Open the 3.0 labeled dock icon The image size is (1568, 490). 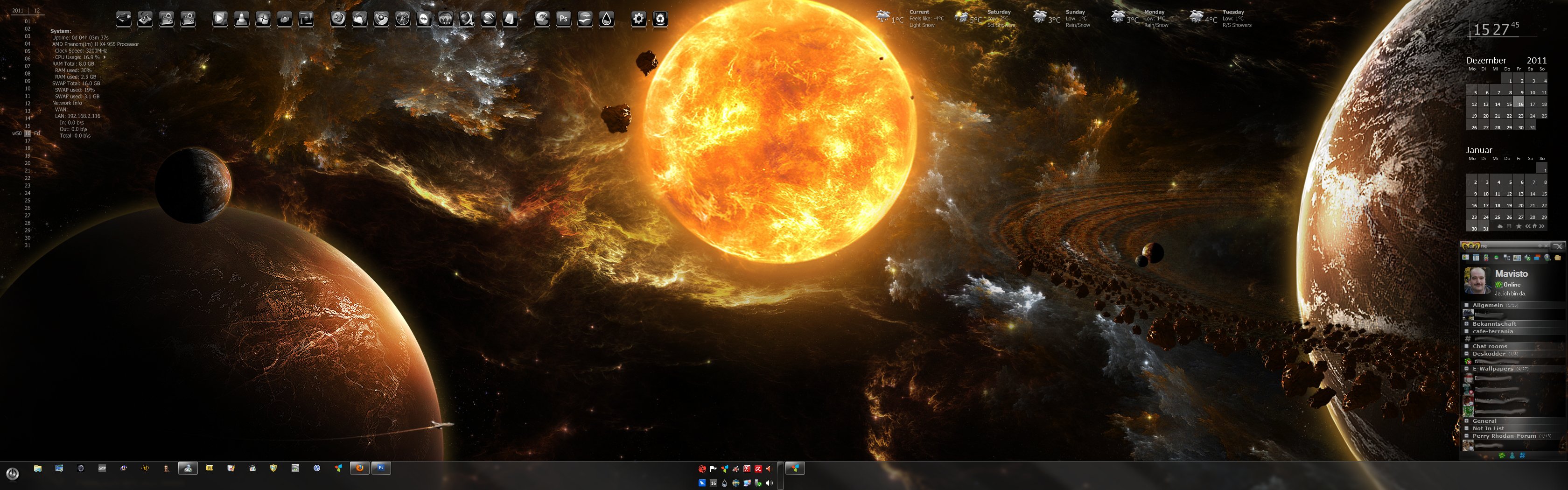coord(446,19)
